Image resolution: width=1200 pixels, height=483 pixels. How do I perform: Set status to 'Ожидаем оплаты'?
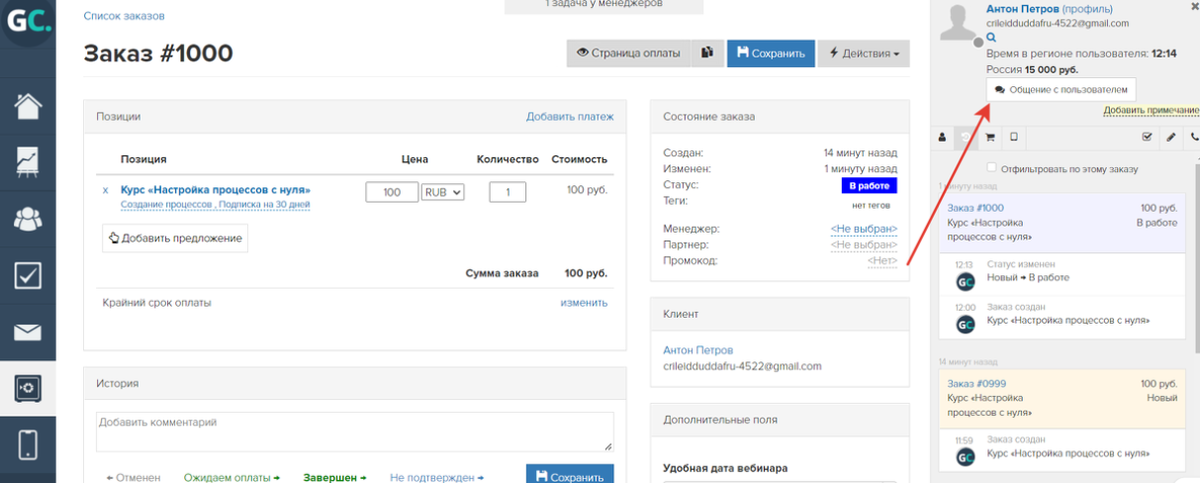tap(231, 478)
